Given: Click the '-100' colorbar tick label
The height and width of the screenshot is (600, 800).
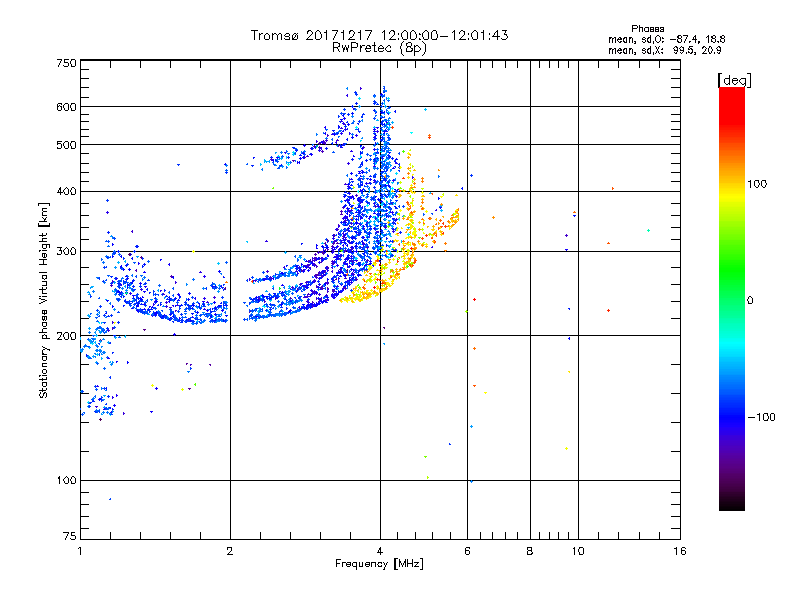Looking at the screenshot, I should 761,417.
